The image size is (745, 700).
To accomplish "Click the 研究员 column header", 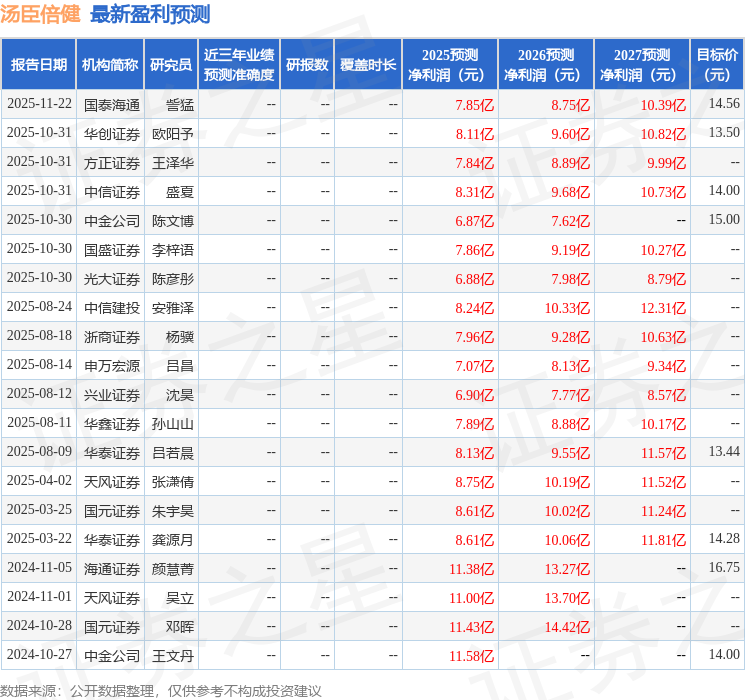I will coord(171,64).
